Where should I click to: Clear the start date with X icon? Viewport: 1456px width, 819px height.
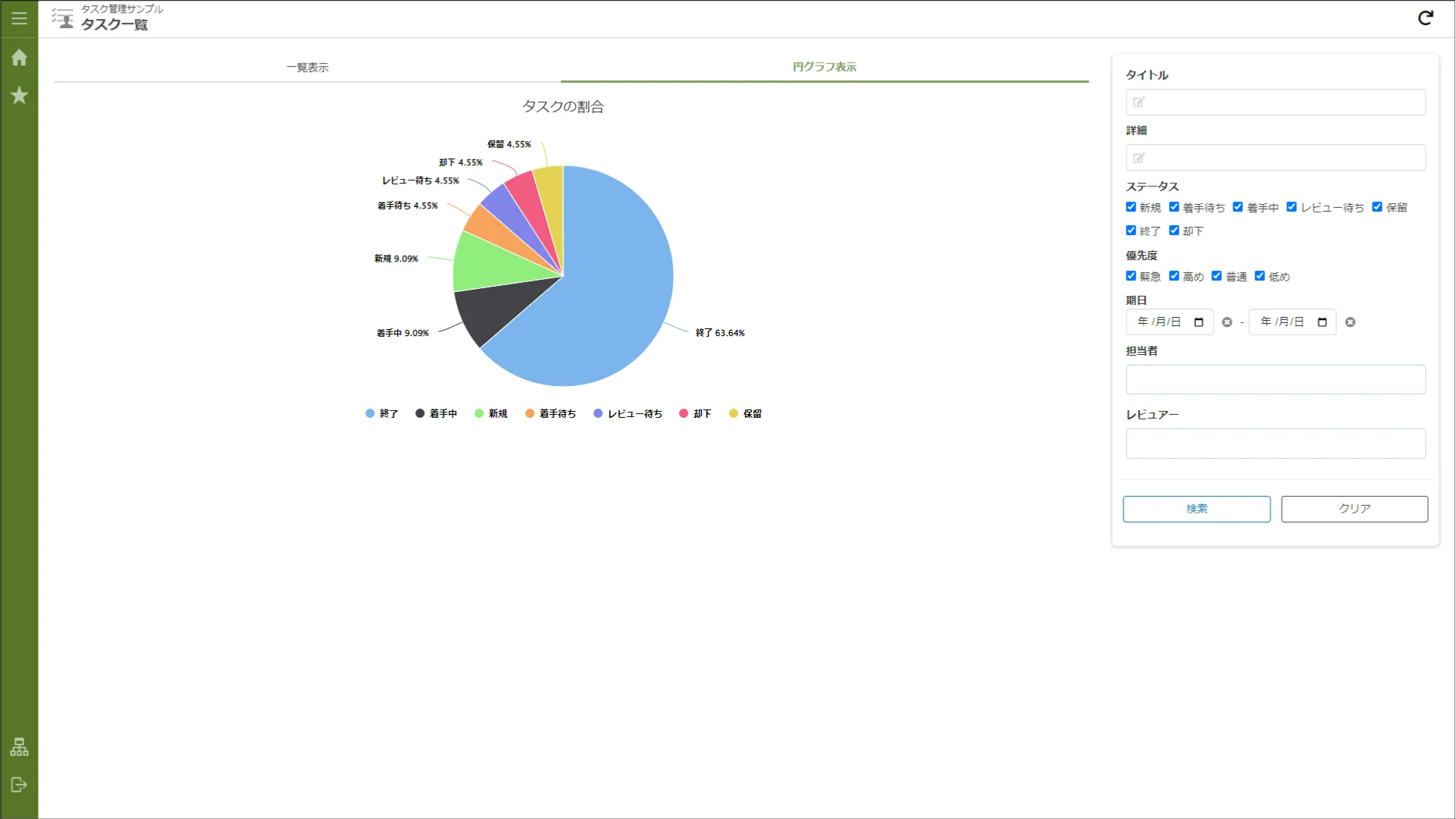tap(1227, 322)
